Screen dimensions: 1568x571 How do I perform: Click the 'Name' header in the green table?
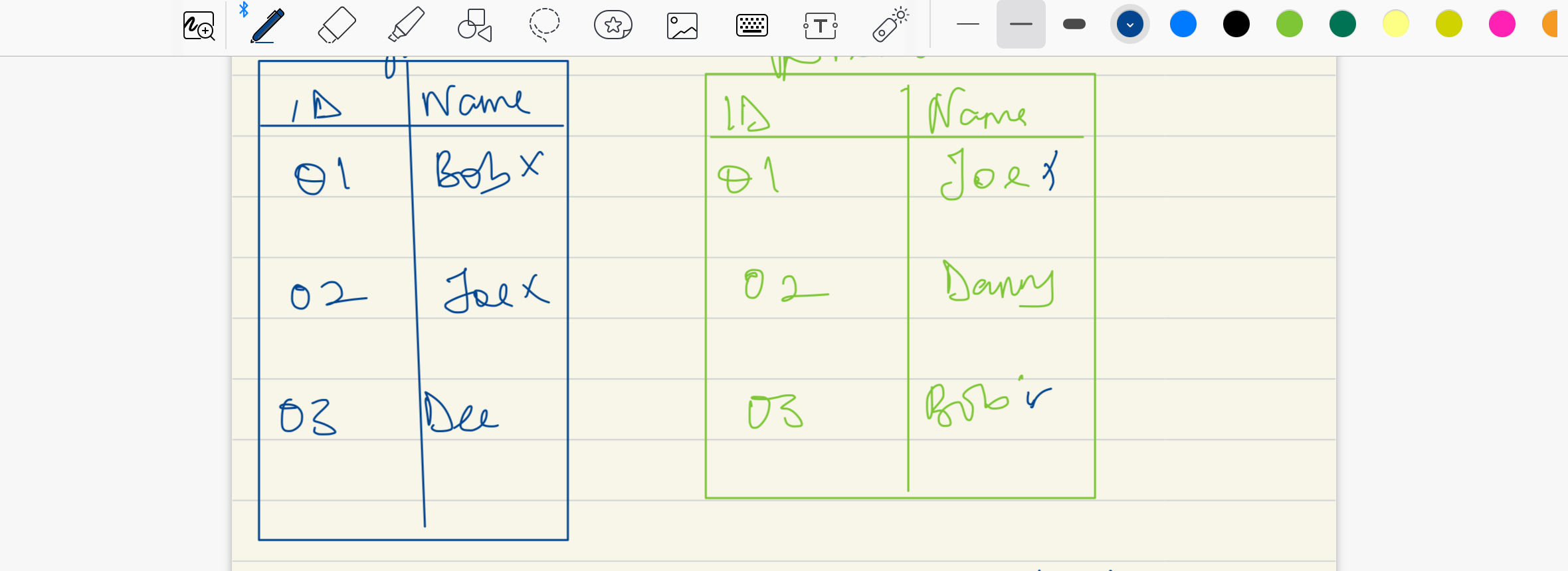pyautogui.click(x=977, y=110)
